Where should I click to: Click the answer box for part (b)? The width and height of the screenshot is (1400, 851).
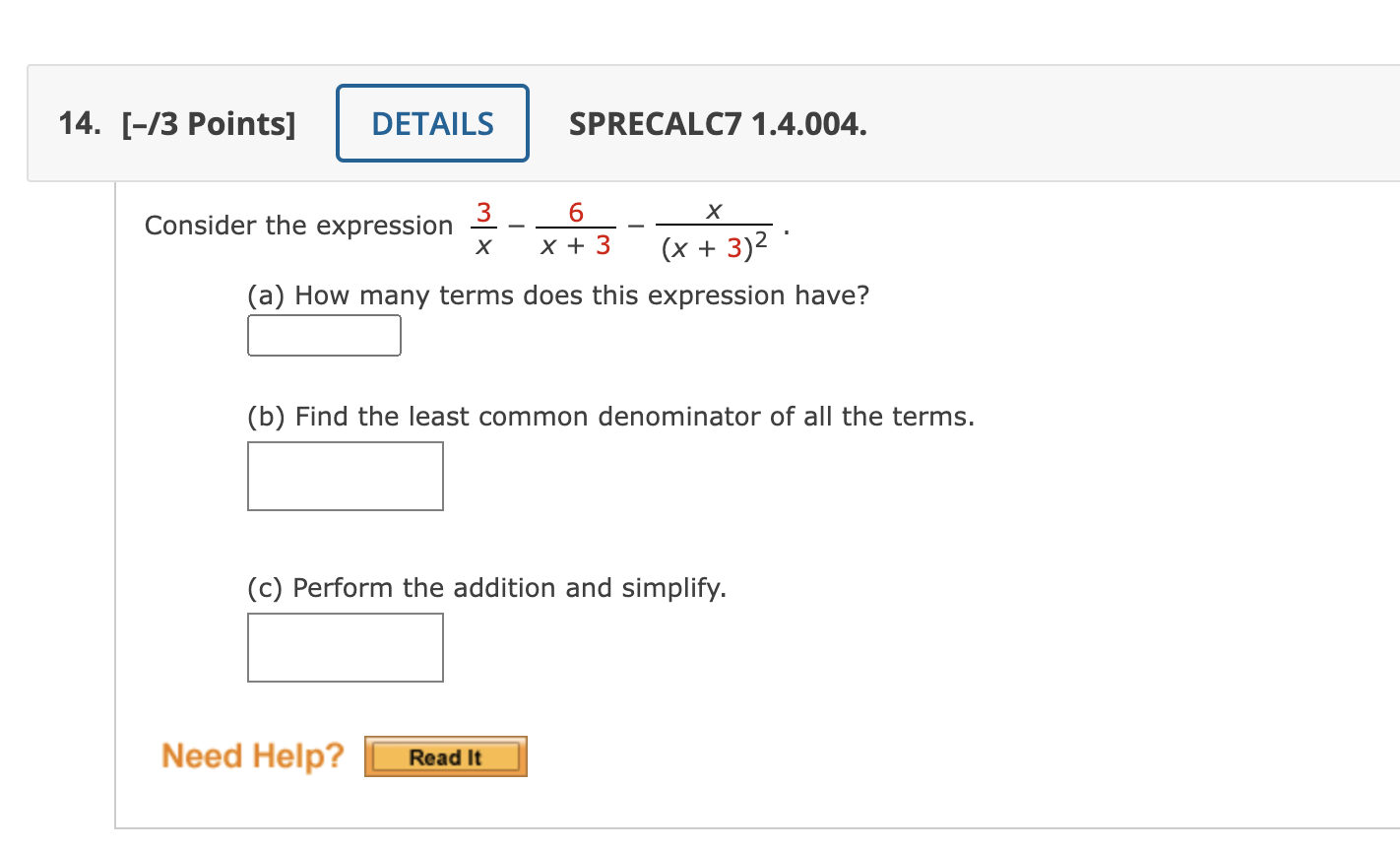click(x=345, y=476)
